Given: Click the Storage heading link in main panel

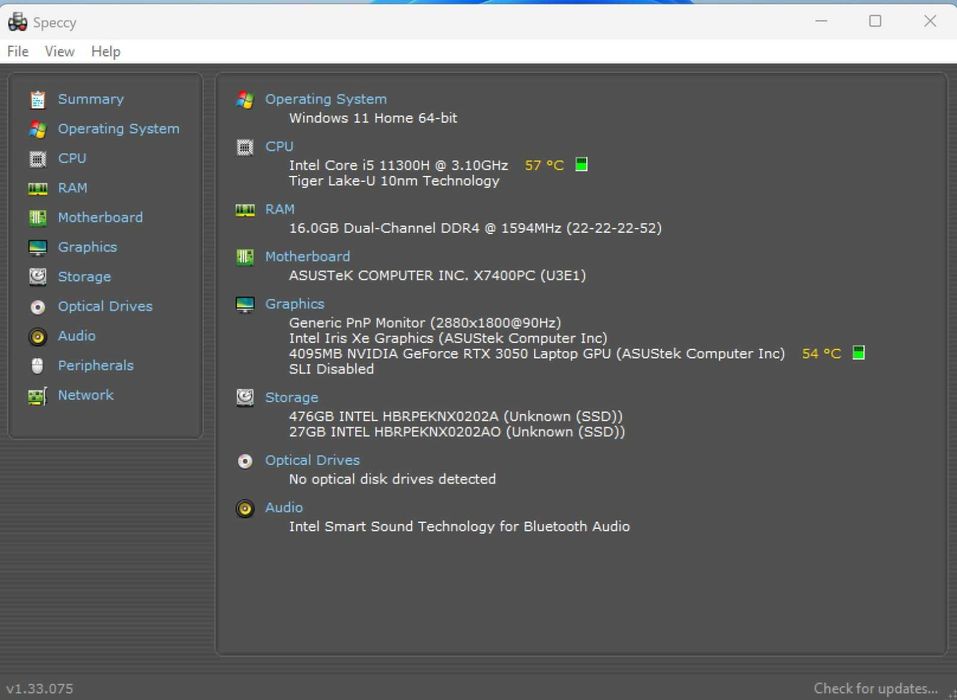Looking at the screenshot, I should 291,397.
